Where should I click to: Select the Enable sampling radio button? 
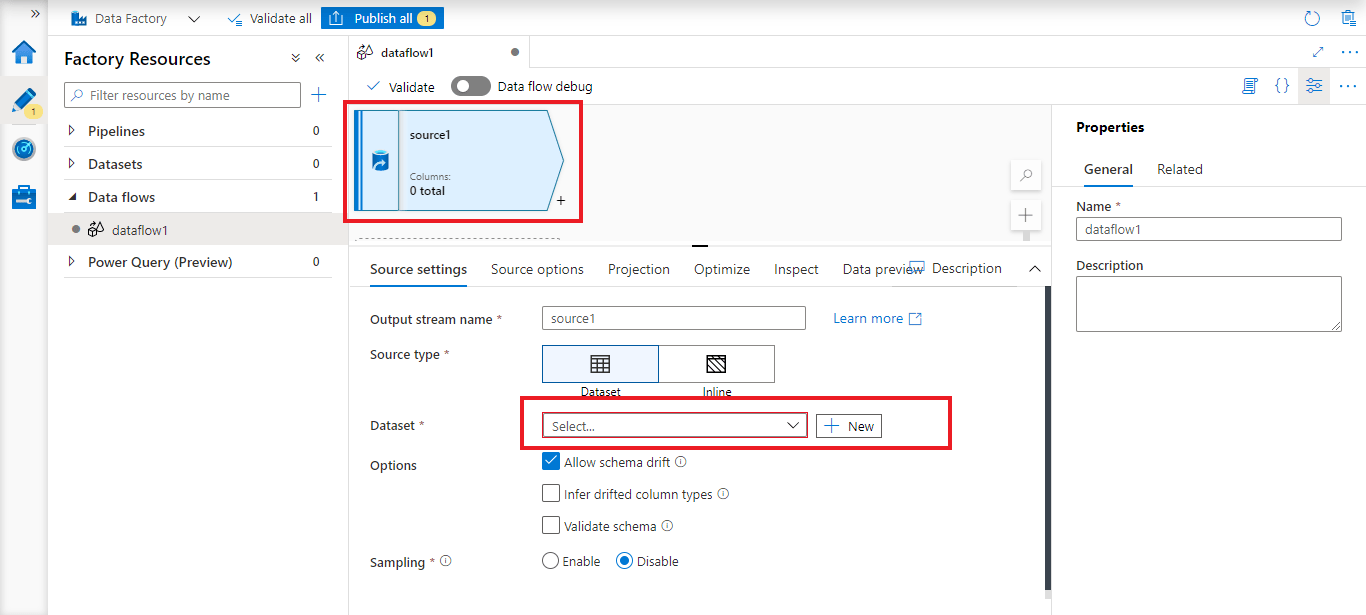coord(550,561)
